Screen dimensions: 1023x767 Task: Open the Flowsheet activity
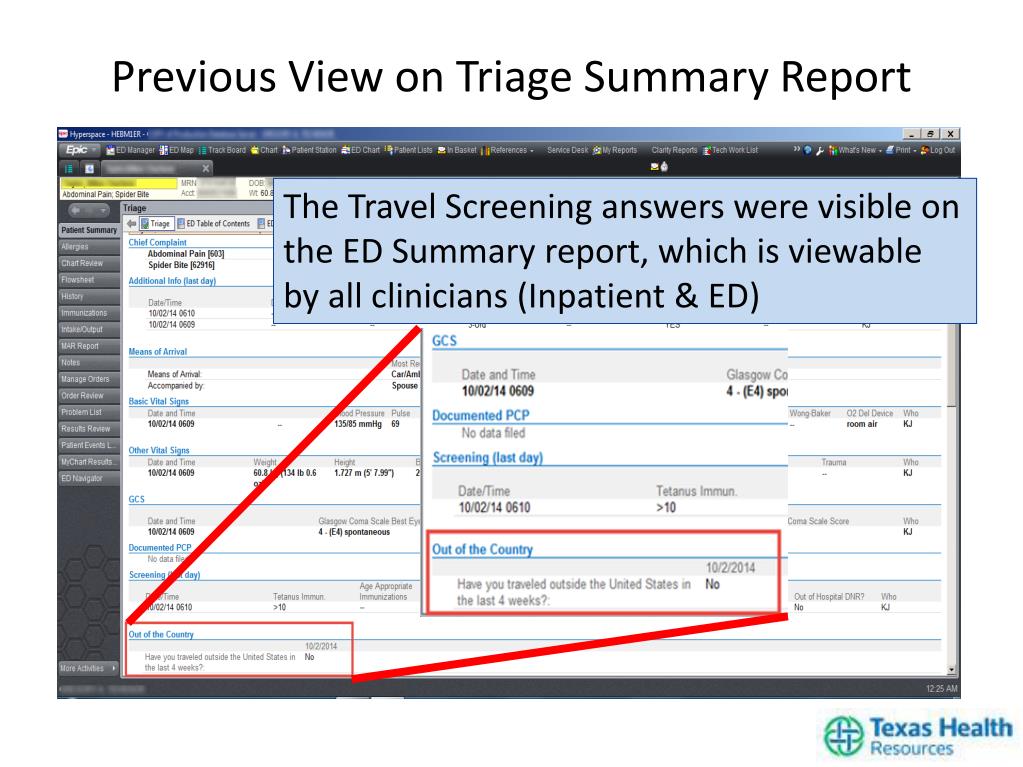[89, 280]
